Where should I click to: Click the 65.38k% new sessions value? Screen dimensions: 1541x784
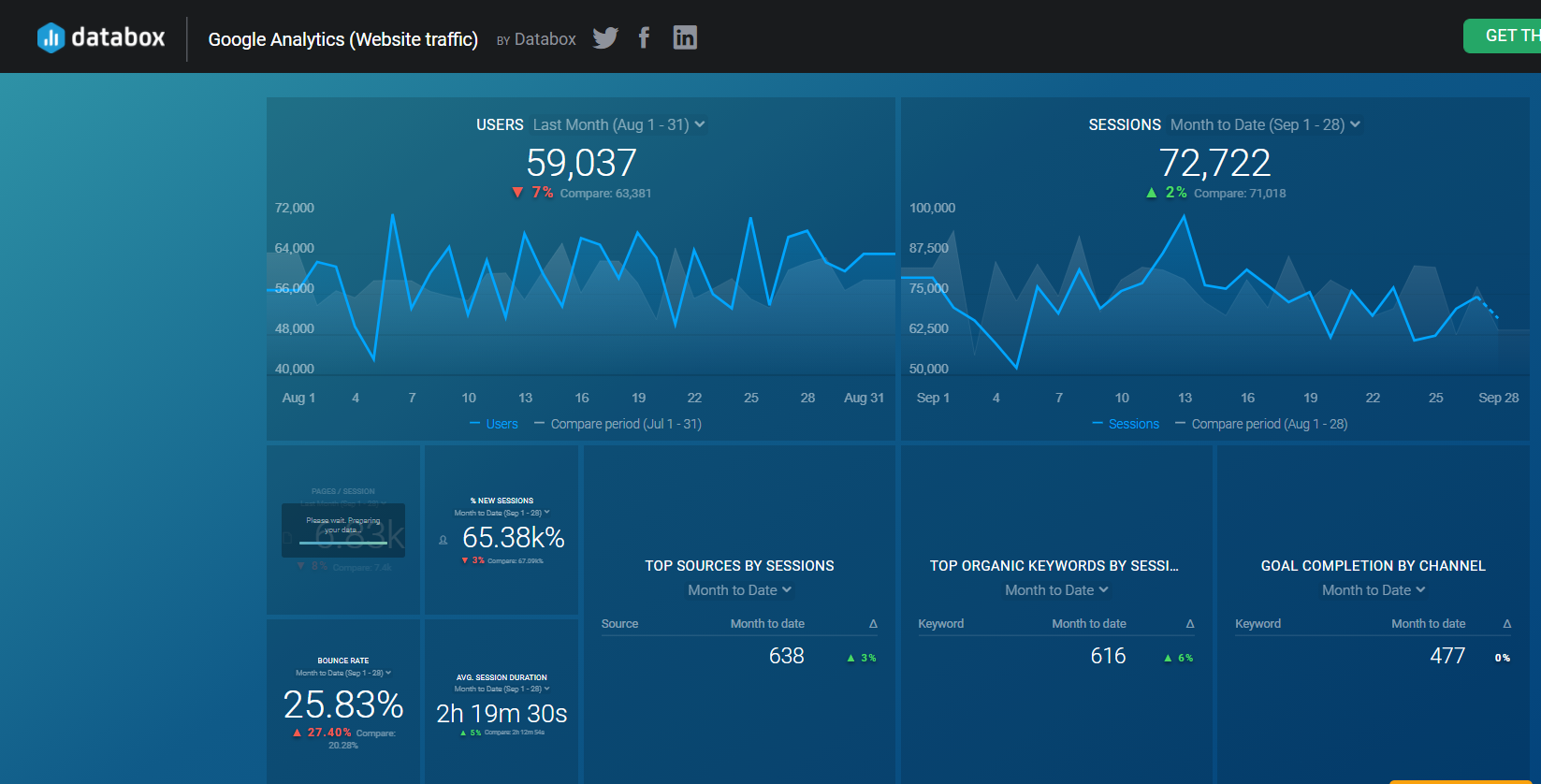click(514, 538)
